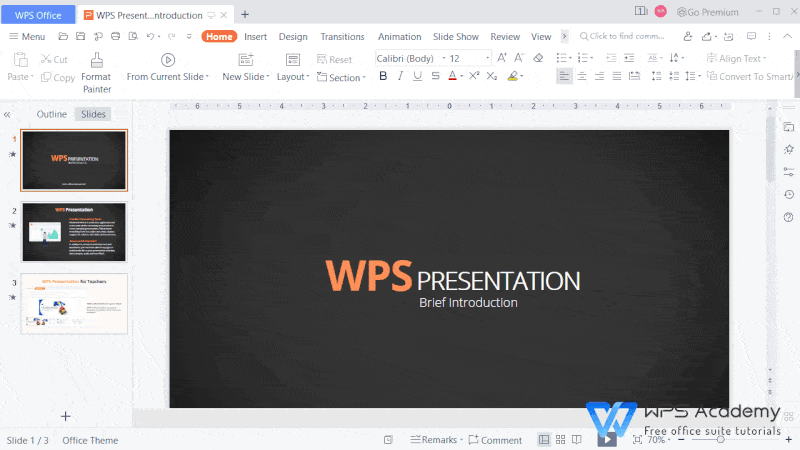This screenshot has height=450, width=800.
Task: Click the Reset button
Action: 334,59
